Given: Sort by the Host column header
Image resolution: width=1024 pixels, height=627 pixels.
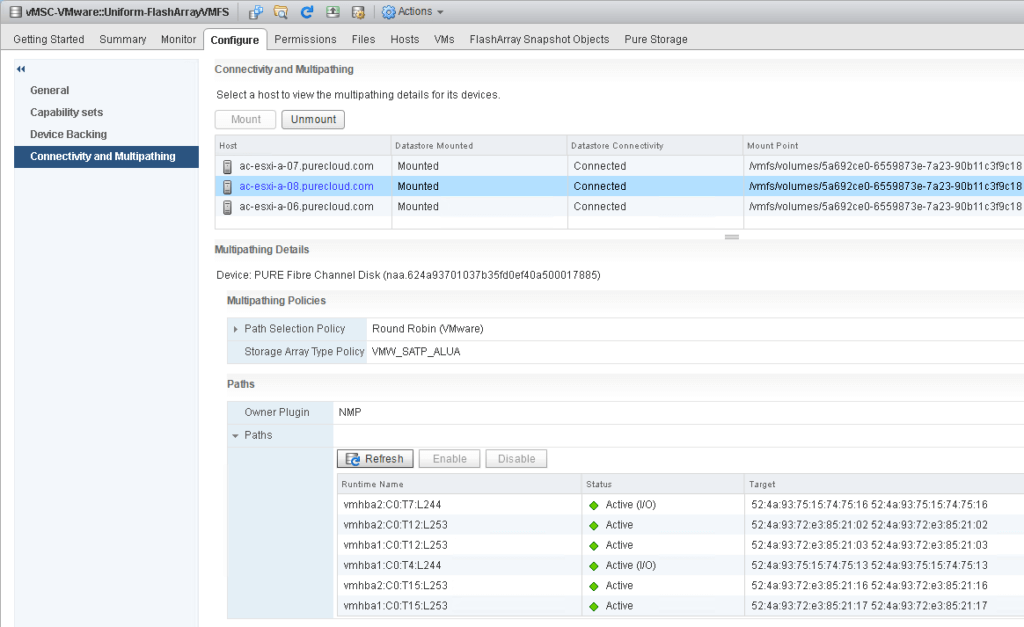Looking at the screenshot, I should point(304,146).
